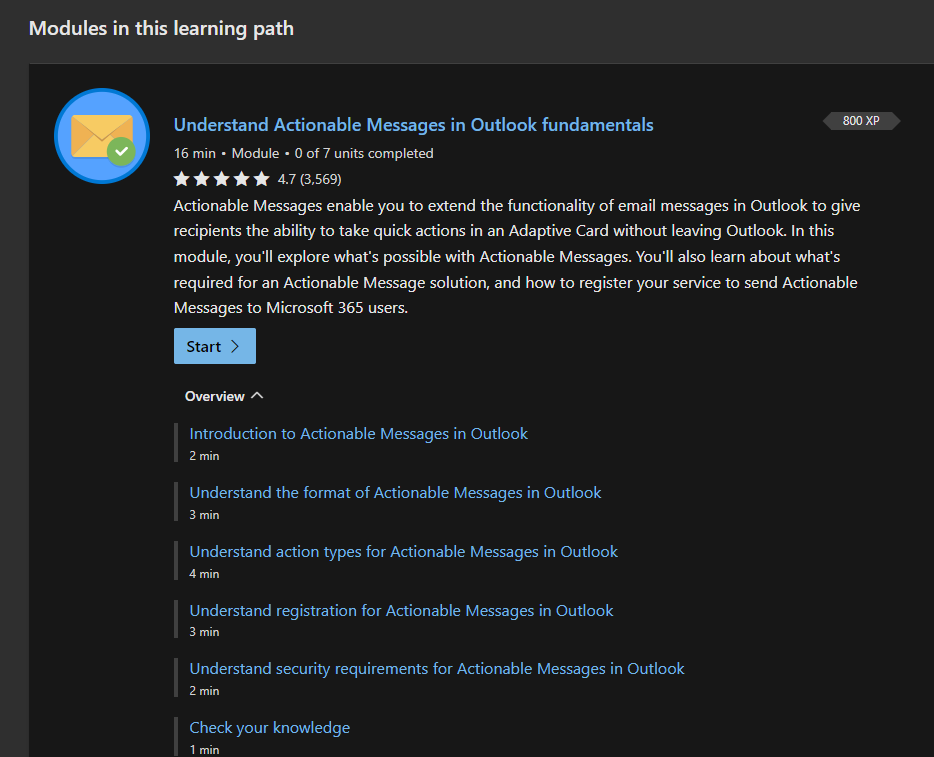Open the module title link
This screenshot has width=934, height=757.
pyautogui.click(x=413, y=125)
